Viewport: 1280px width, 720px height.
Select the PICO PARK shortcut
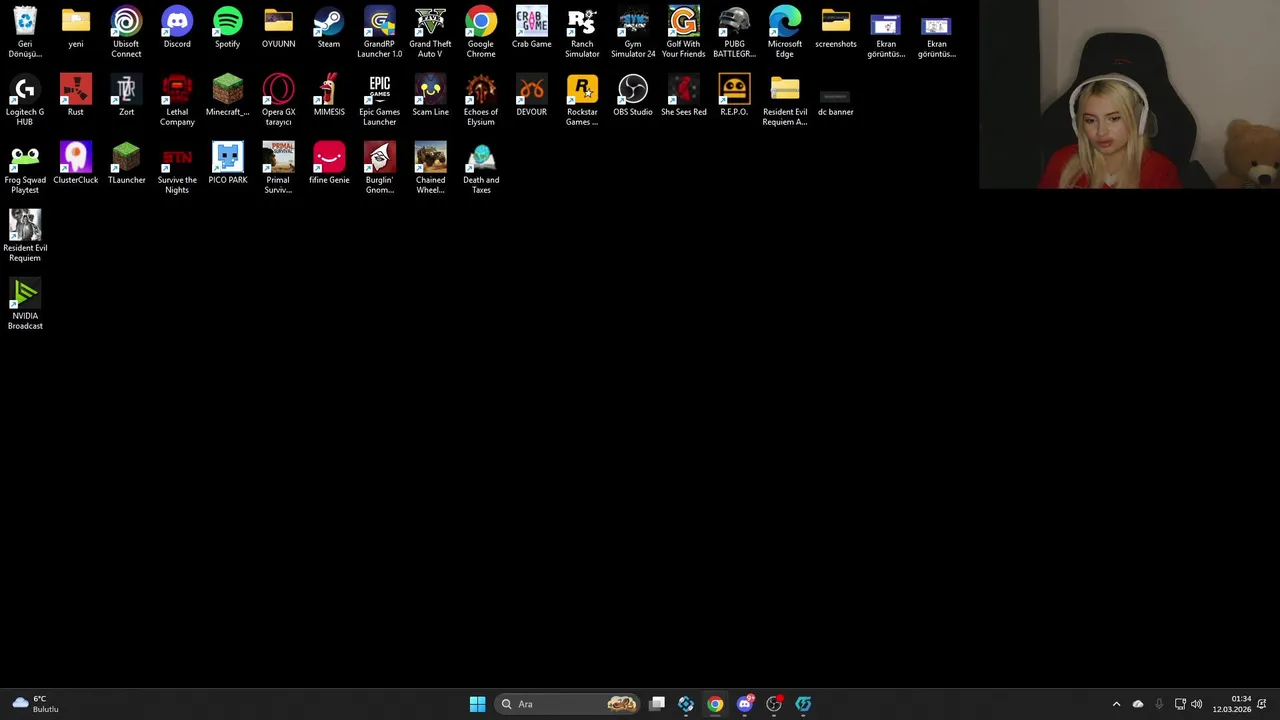[x=227, y=164]
